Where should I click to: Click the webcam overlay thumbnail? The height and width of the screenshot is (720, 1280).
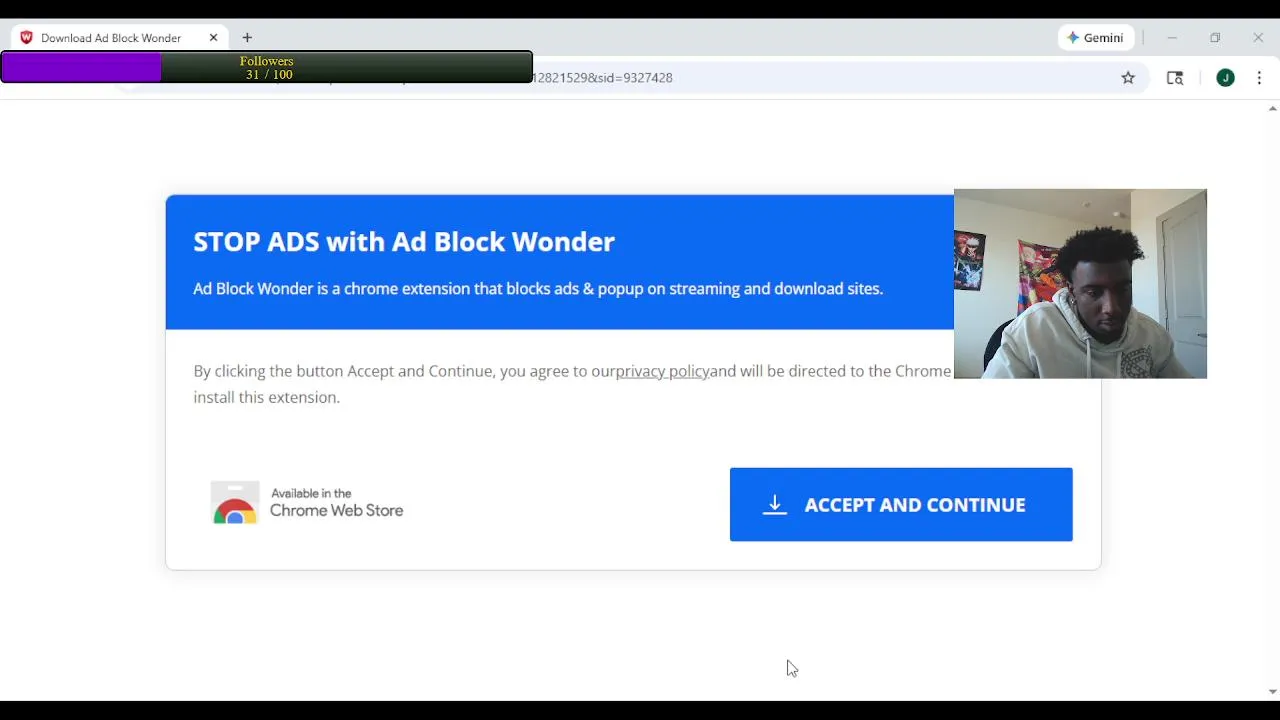click(1080, 284)
